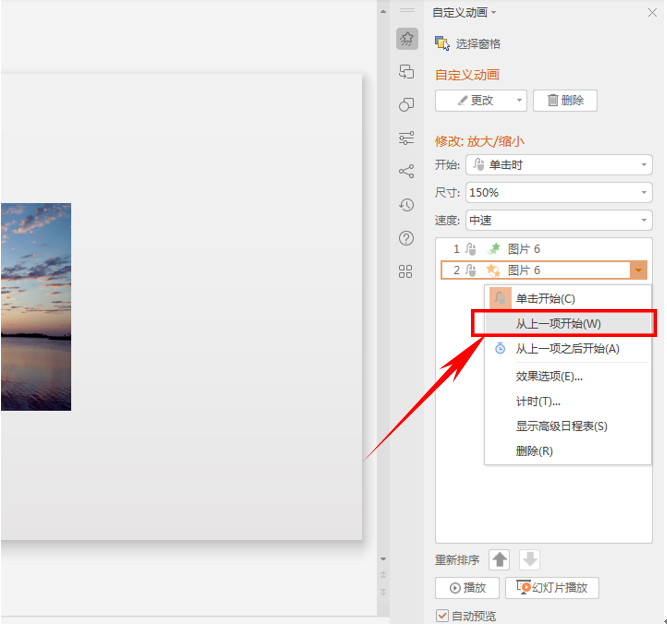Open the 更改 button dropdown arrow
Image resolution: width=667 pixels, height=625 pixels.
(519, 100)
